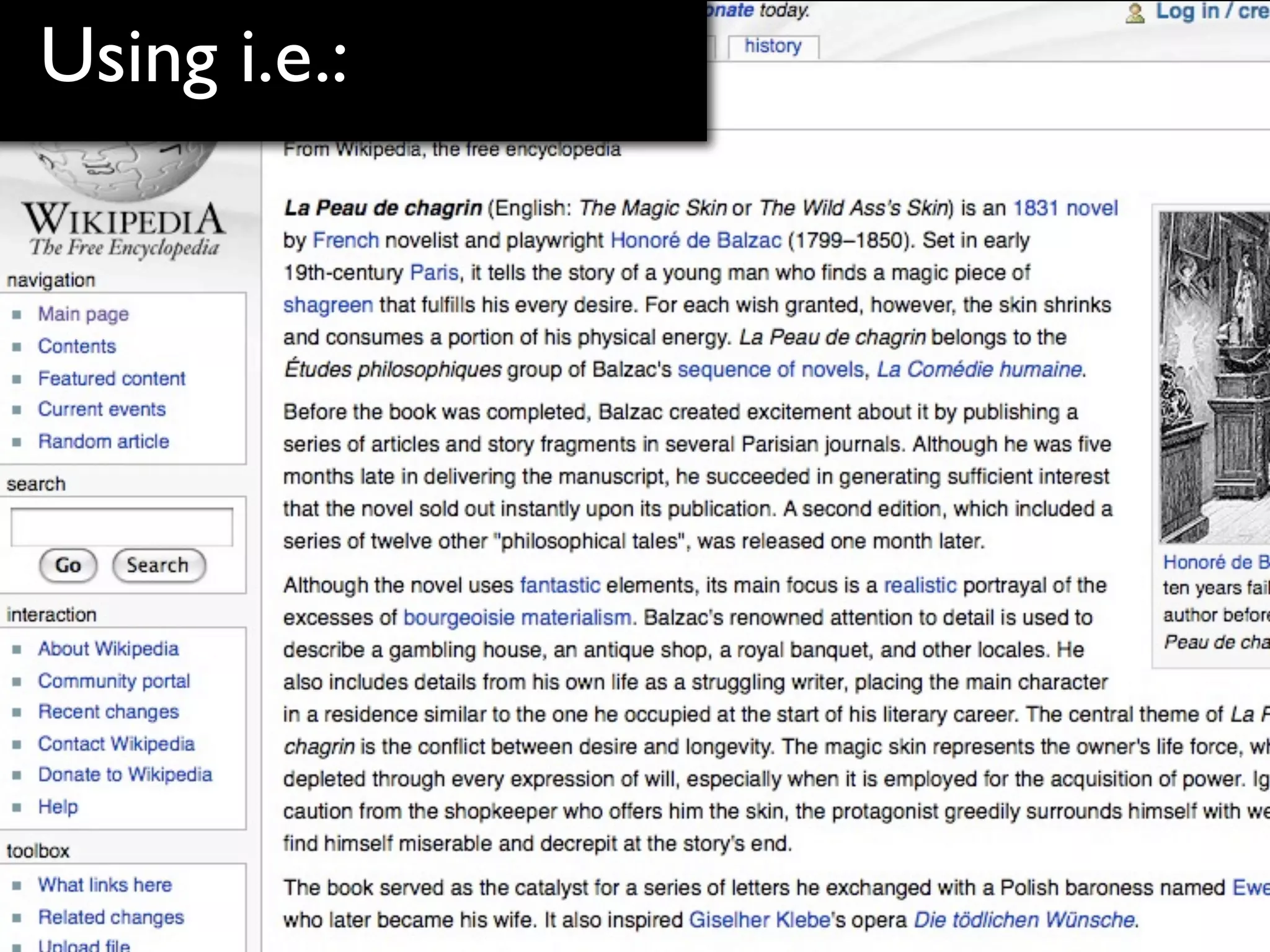
Task: Click the search sidebar heading
Action: [x=35, y=484]
